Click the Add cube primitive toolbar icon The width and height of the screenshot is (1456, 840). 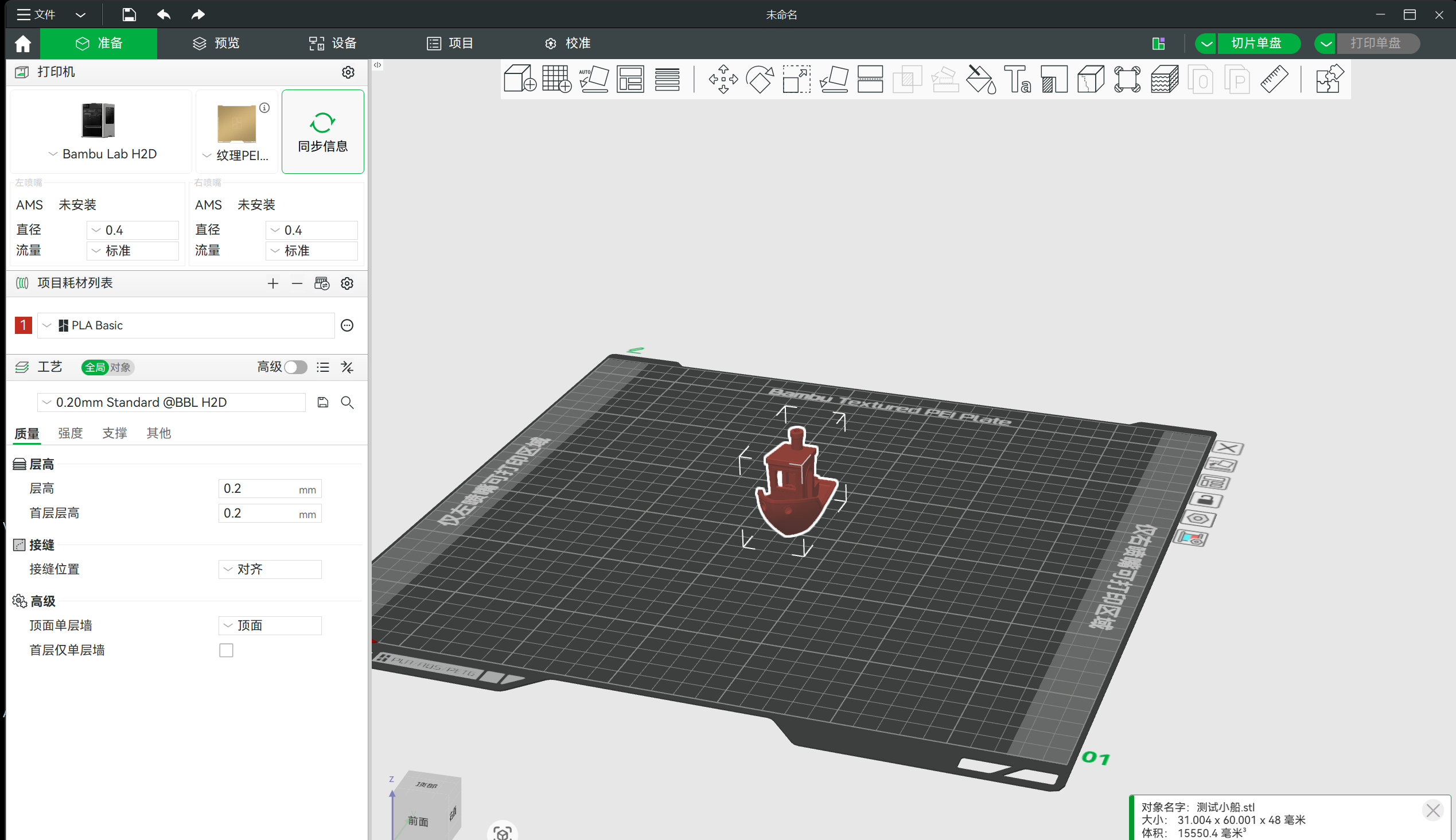coord(519,79)
